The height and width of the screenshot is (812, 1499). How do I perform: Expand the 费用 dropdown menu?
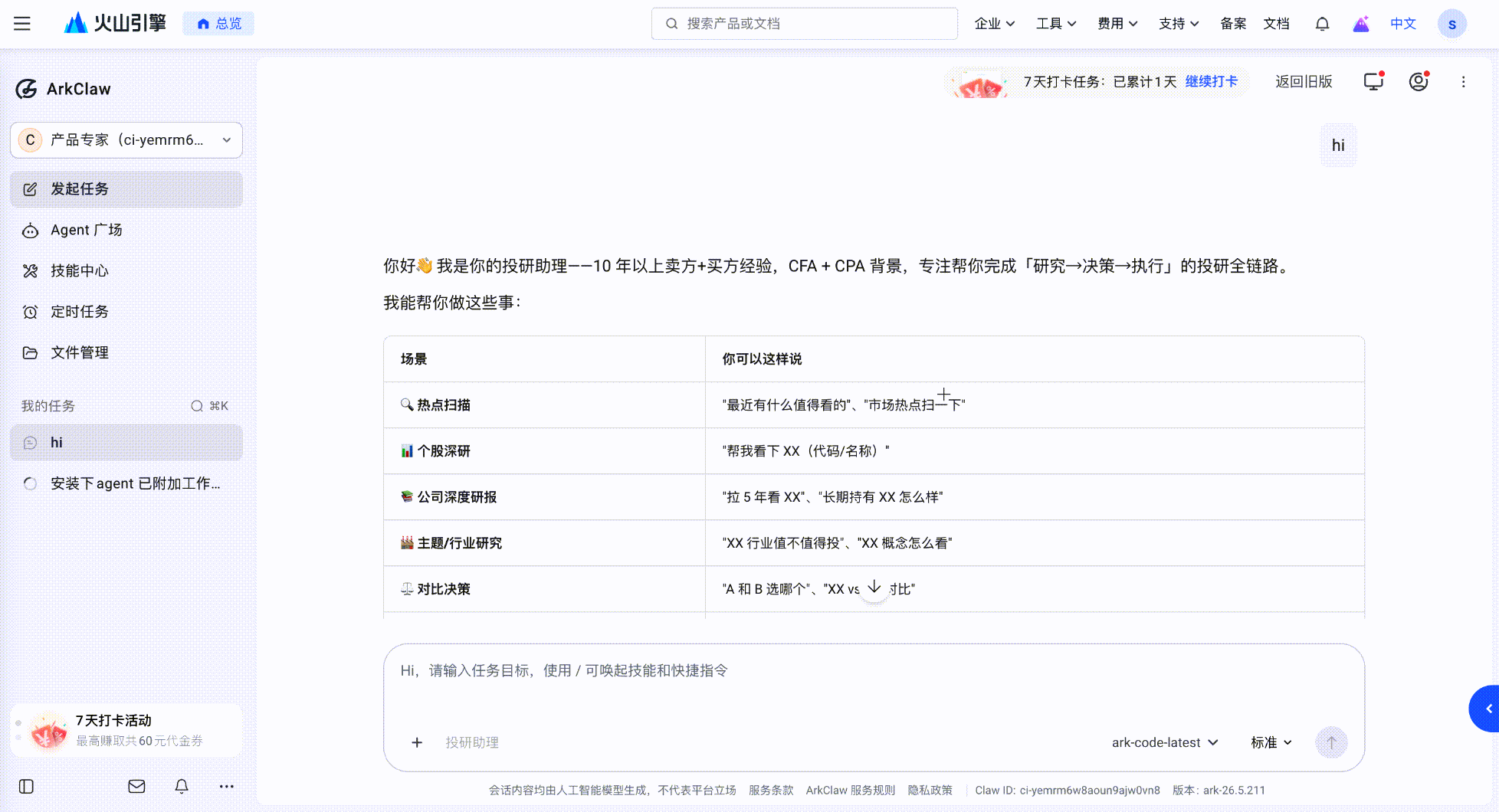(1117, 24)
